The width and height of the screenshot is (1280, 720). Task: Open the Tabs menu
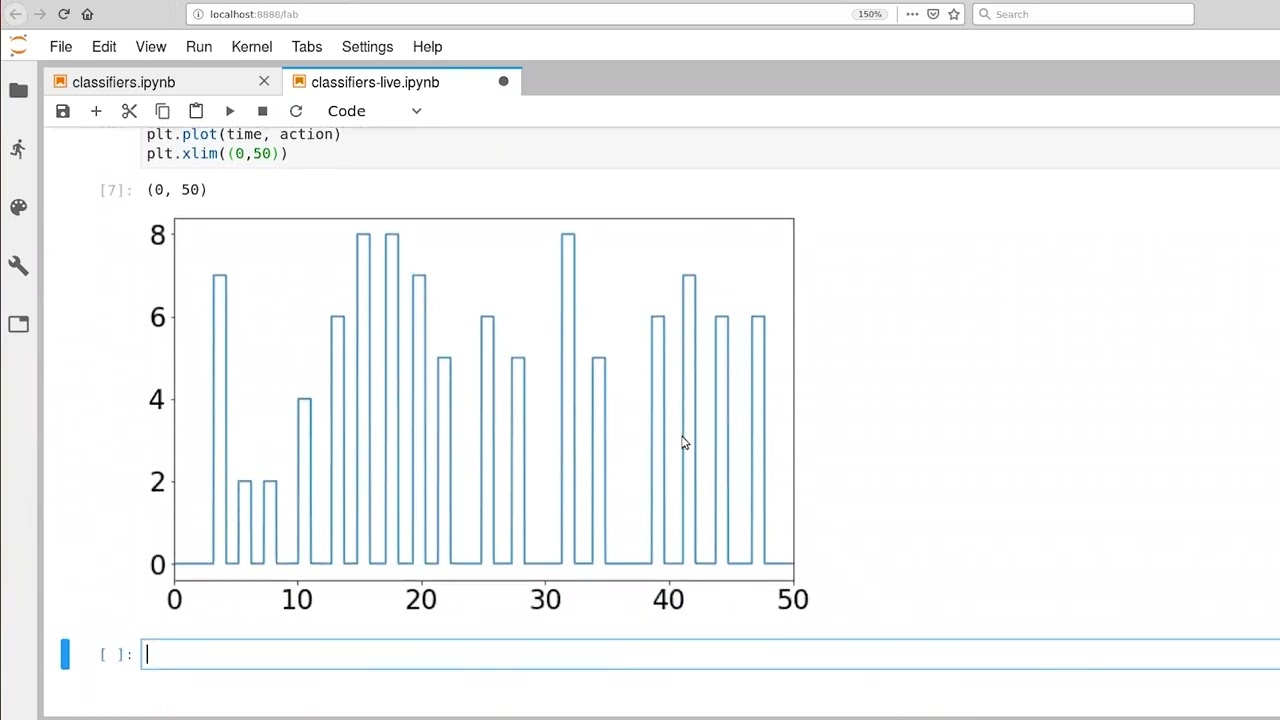click(307, 47)
